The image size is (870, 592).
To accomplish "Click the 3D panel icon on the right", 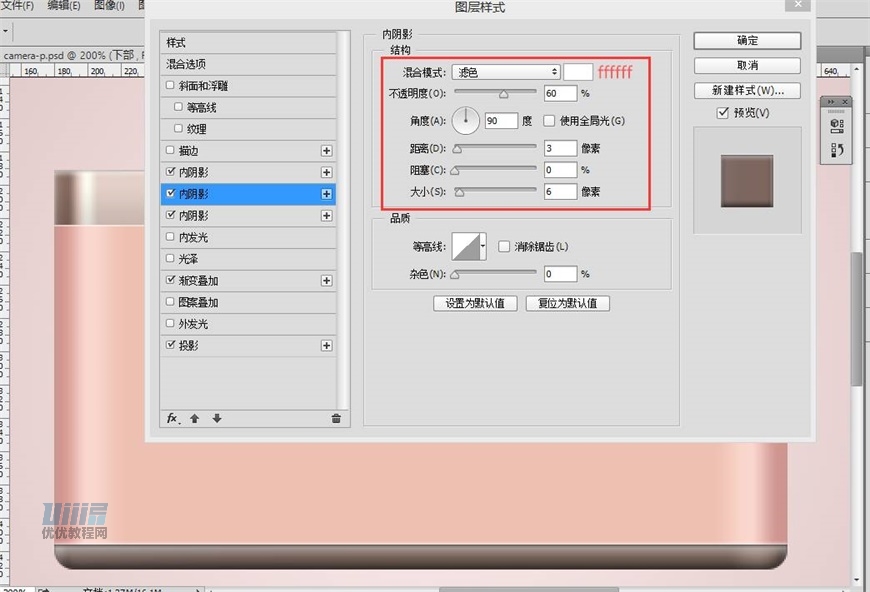I will tap(837, 127).
